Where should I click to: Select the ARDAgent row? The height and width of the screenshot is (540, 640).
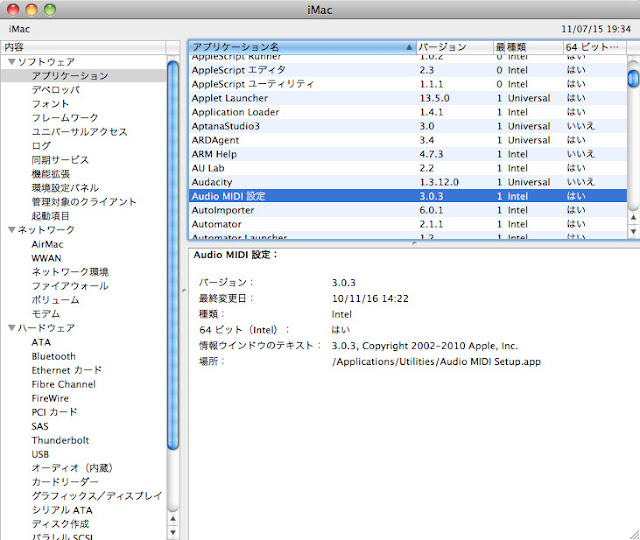coord(407,140)
